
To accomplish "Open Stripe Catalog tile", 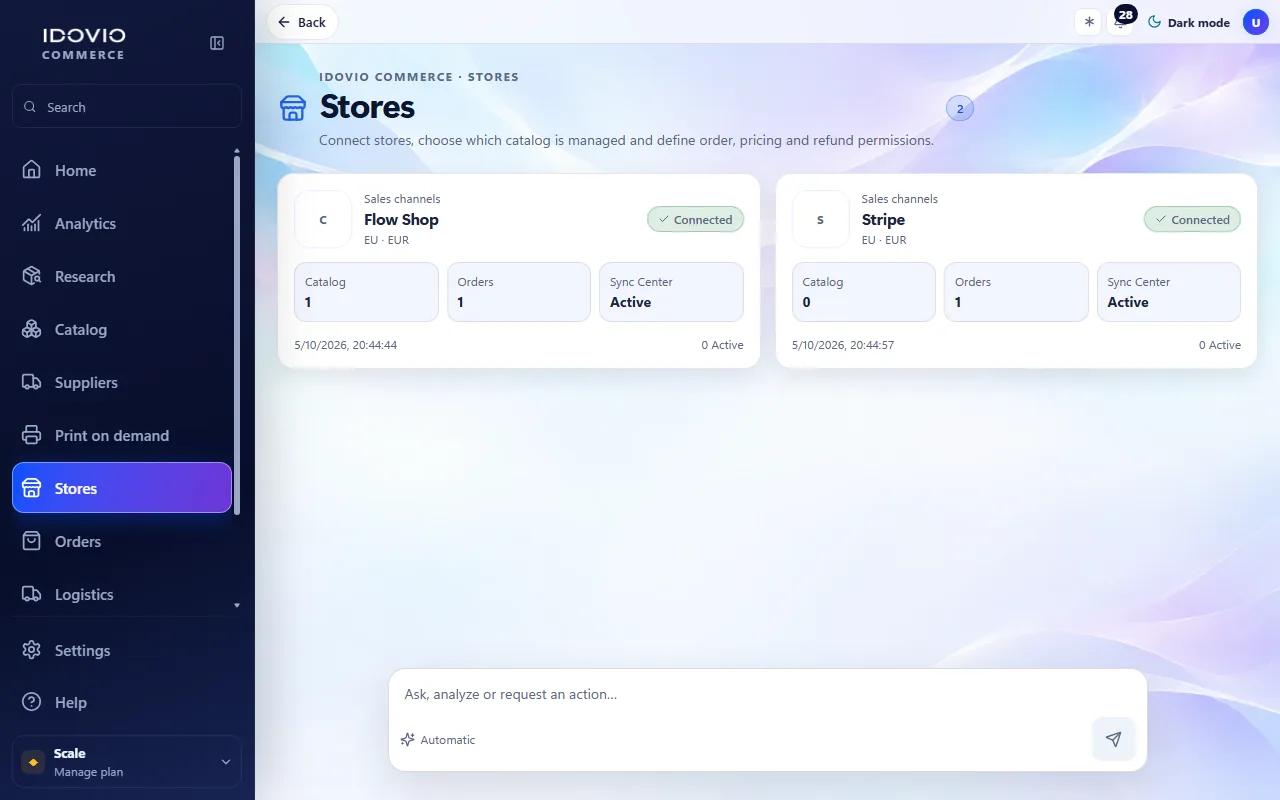I will click(x=863, y=292).
